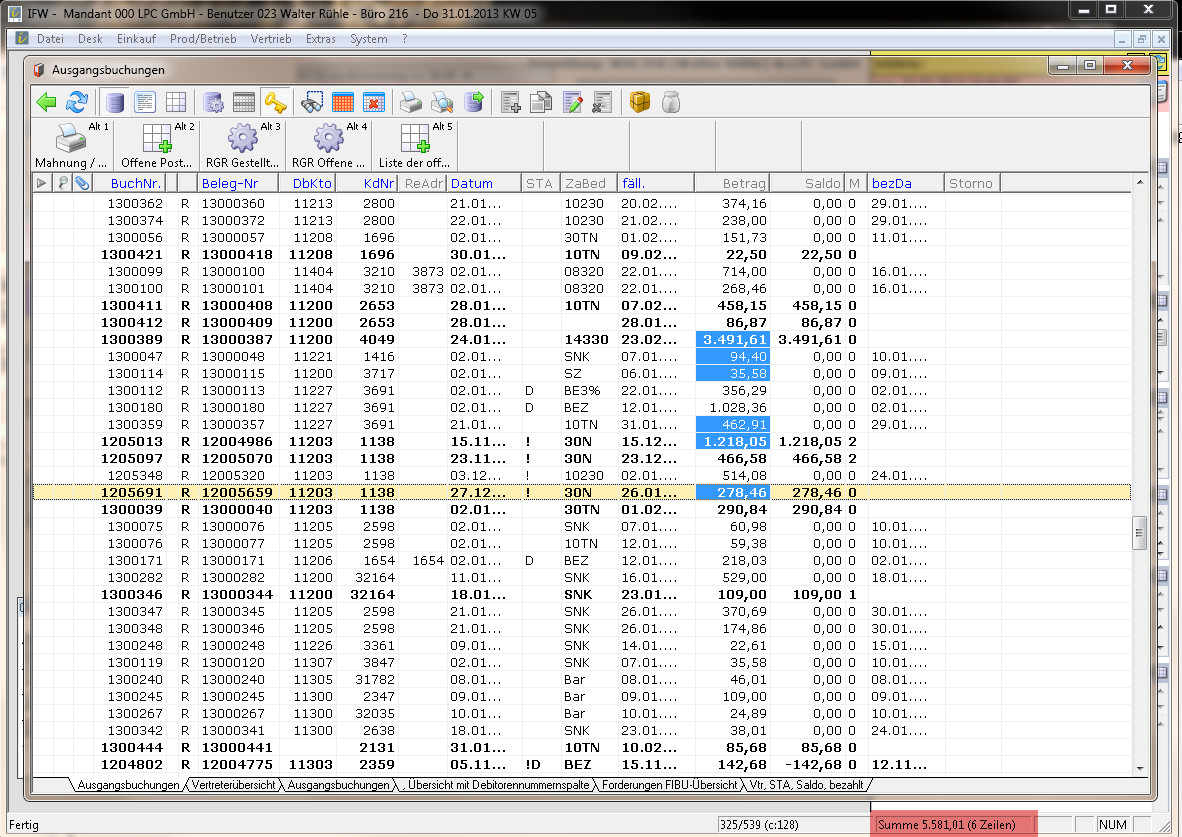
Task: Click the vertical scrollbar thumb
Action: click(x=1139, y=533)
